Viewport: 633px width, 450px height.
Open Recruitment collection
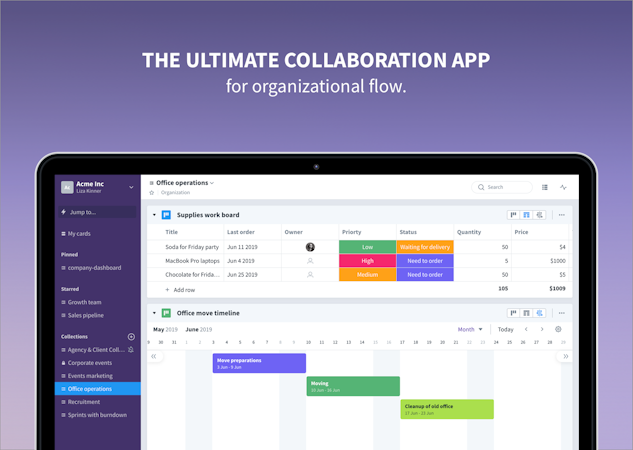(x=81, y=402)
